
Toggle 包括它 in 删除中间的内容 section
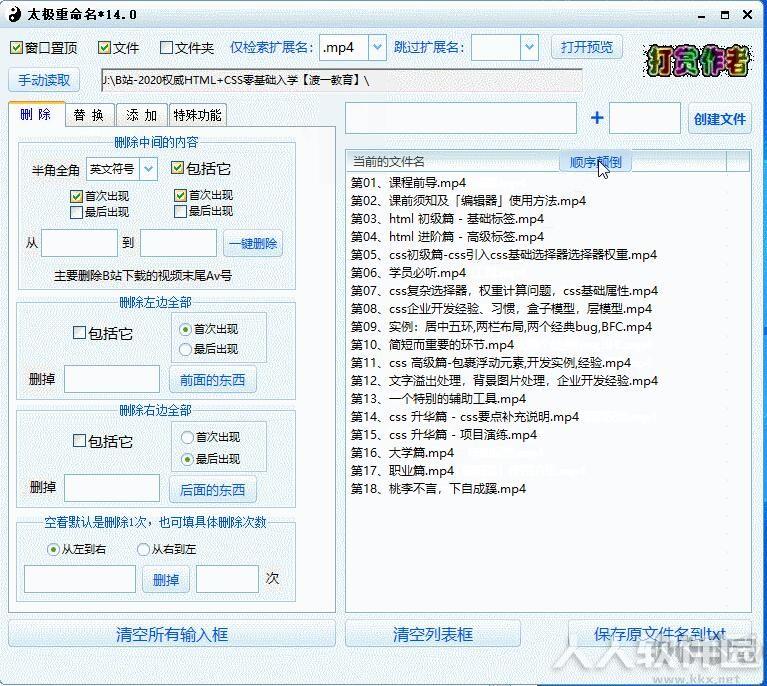[x=177, y=168]
